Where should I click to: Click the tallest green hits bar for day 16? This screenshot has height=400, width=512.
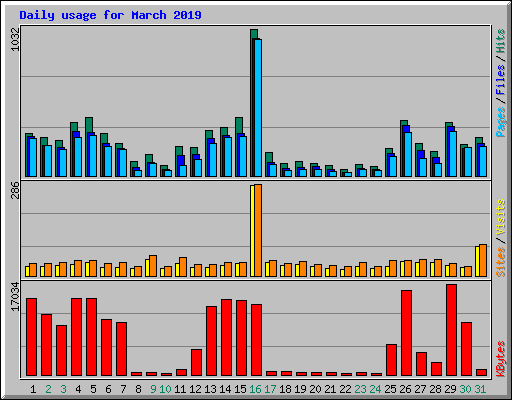point(254,34)
